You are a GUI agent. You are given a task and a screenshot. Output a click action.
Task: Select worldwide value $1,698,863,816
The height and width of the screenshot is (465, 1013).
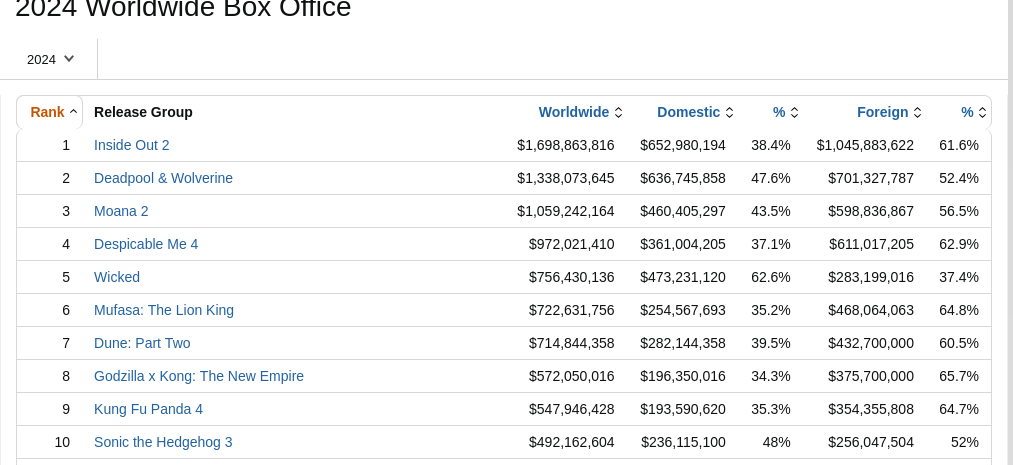(x=566, y=145)
